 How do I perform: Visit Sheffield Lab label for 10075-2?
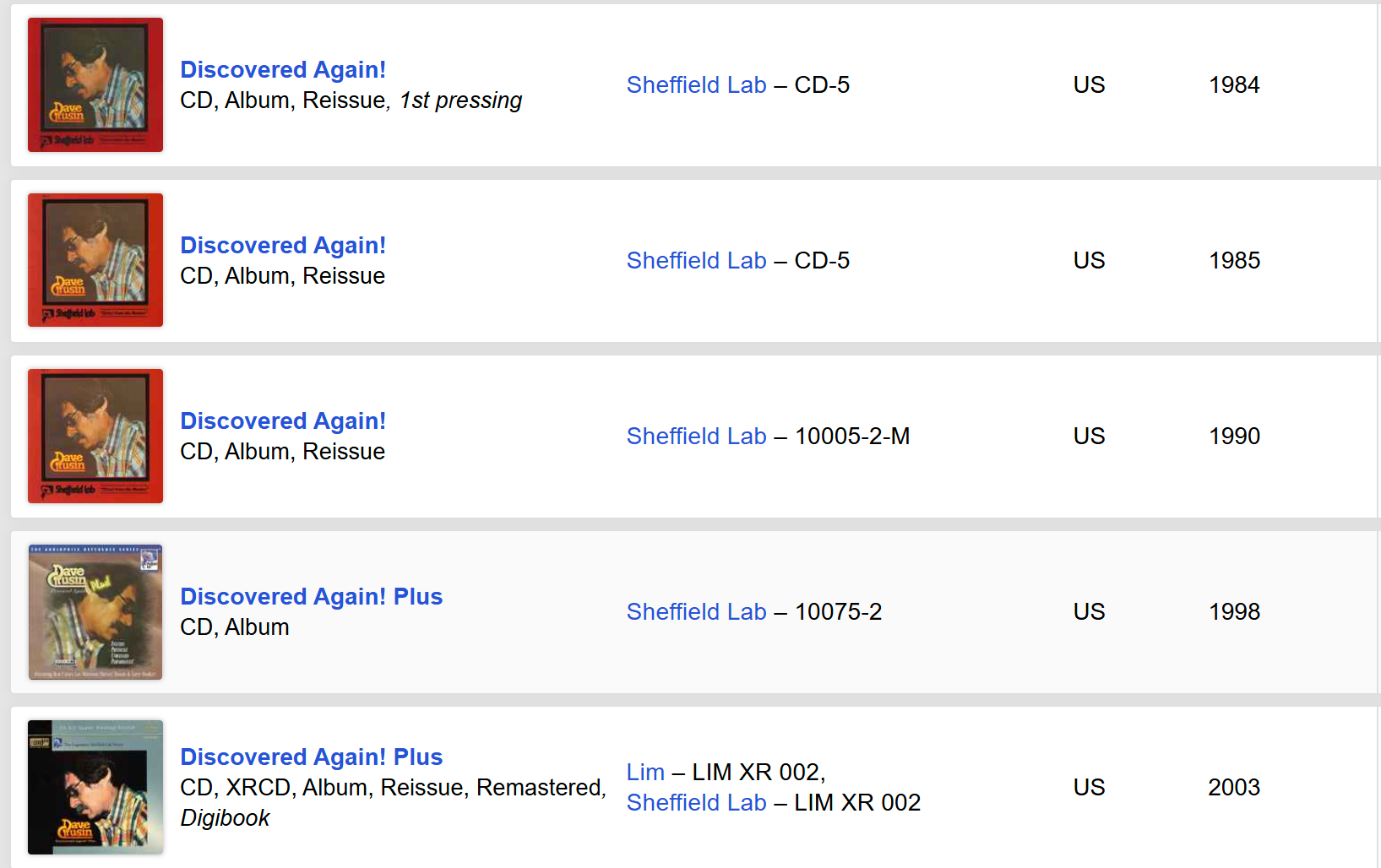696,611
